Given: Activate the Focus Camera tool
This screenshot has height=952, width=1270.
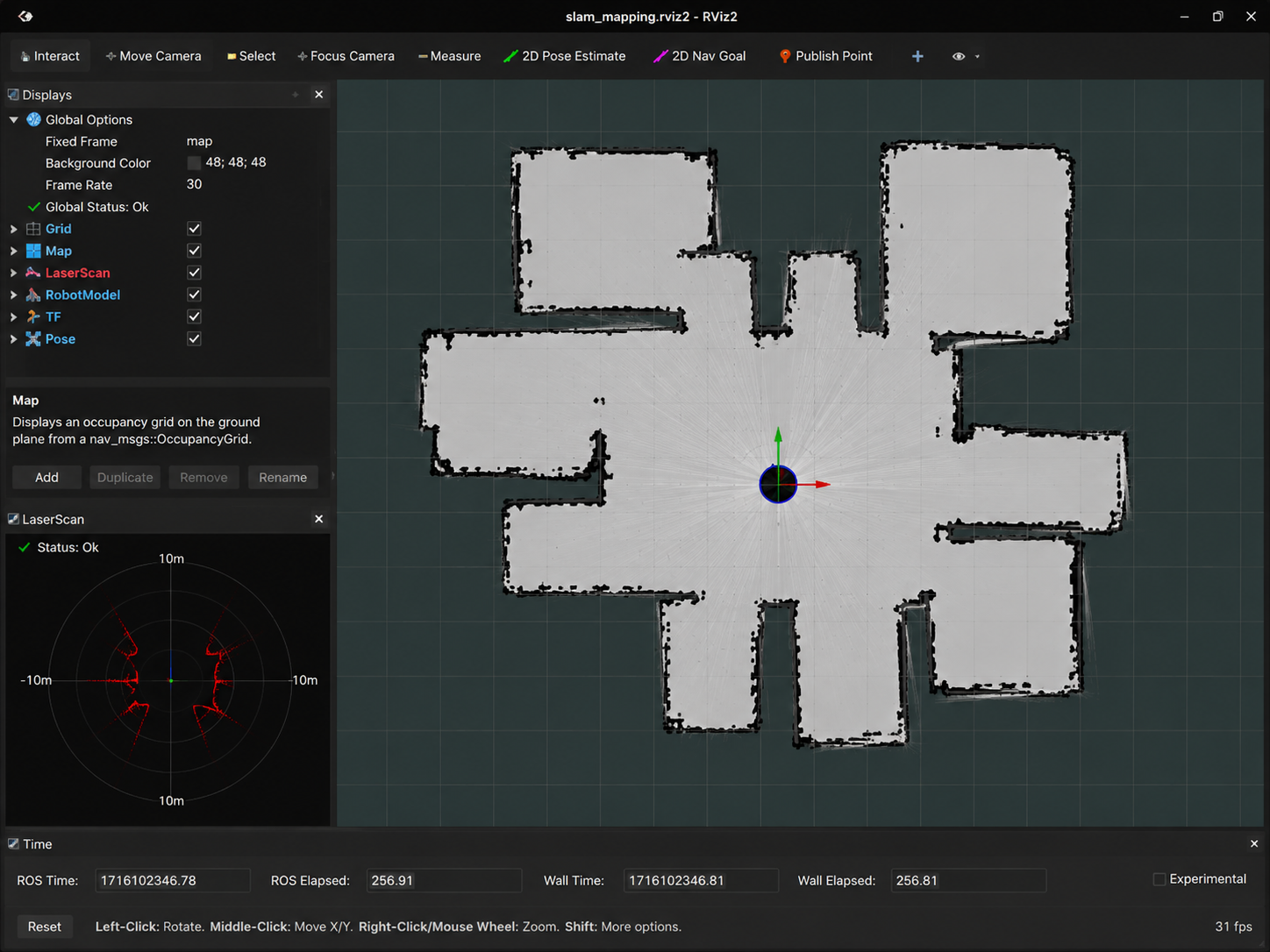Looking at the screenshot, I should [346, 56].
